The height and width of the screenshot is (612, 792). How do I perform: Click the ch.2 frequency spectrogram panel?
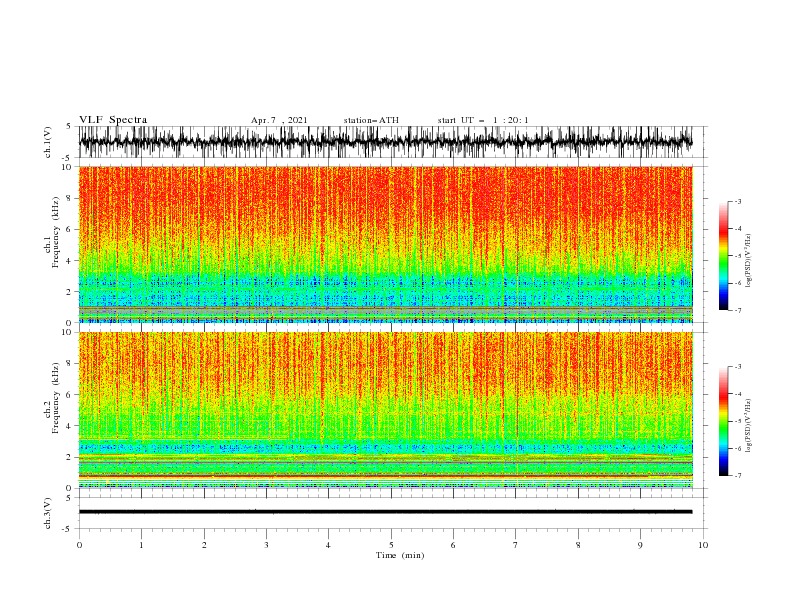click(385, 410)
